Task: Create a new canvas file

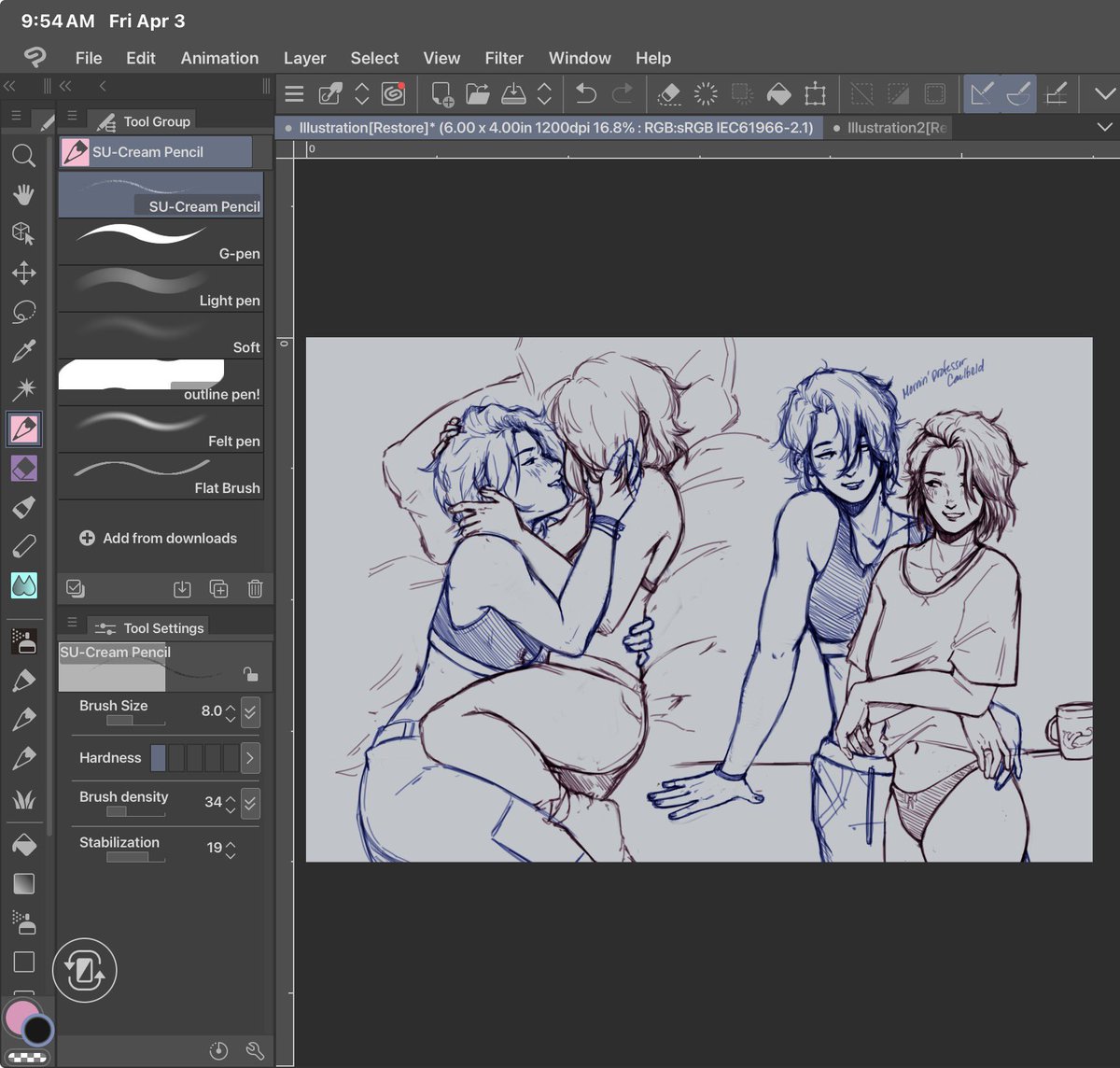Action: coord(441,93)
